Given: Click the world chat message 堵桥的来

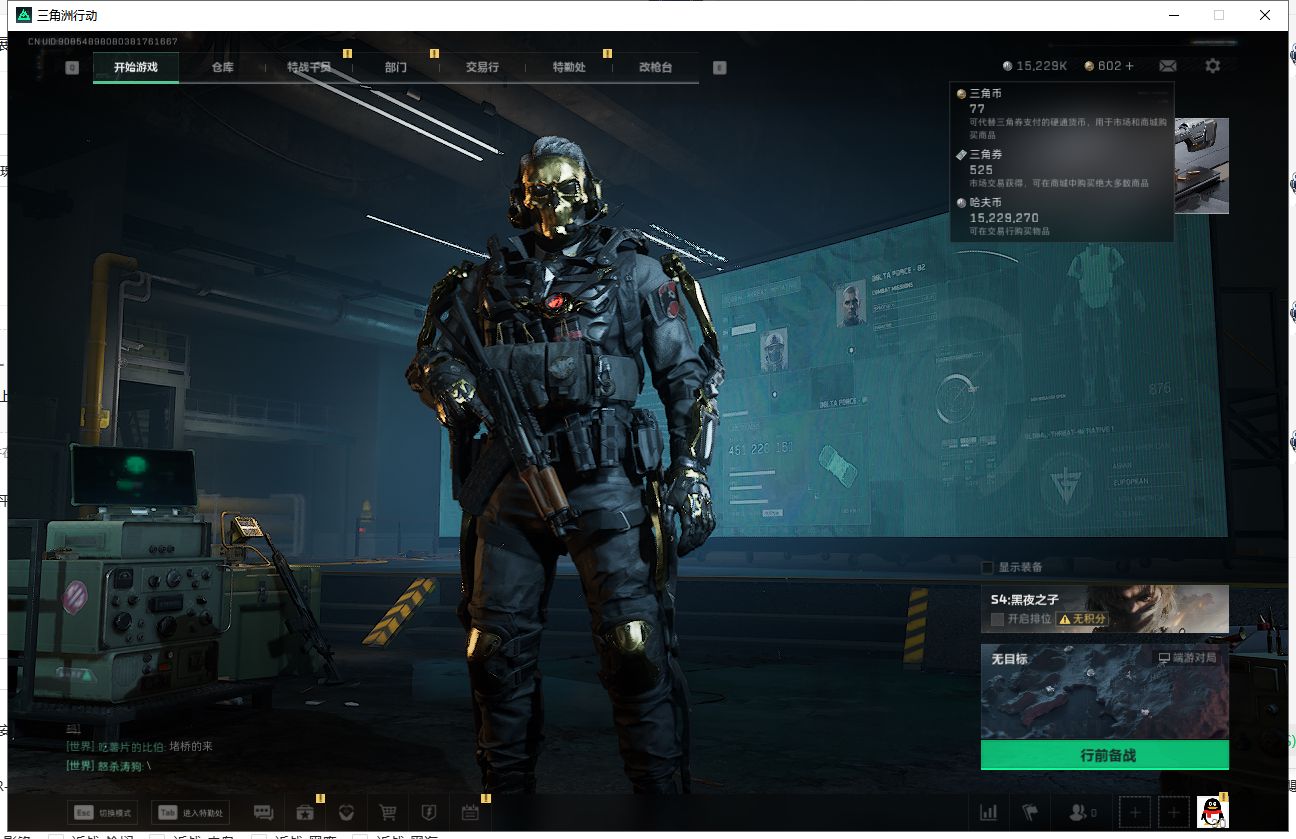Looking at the screenshot, I should coord(190,746).
